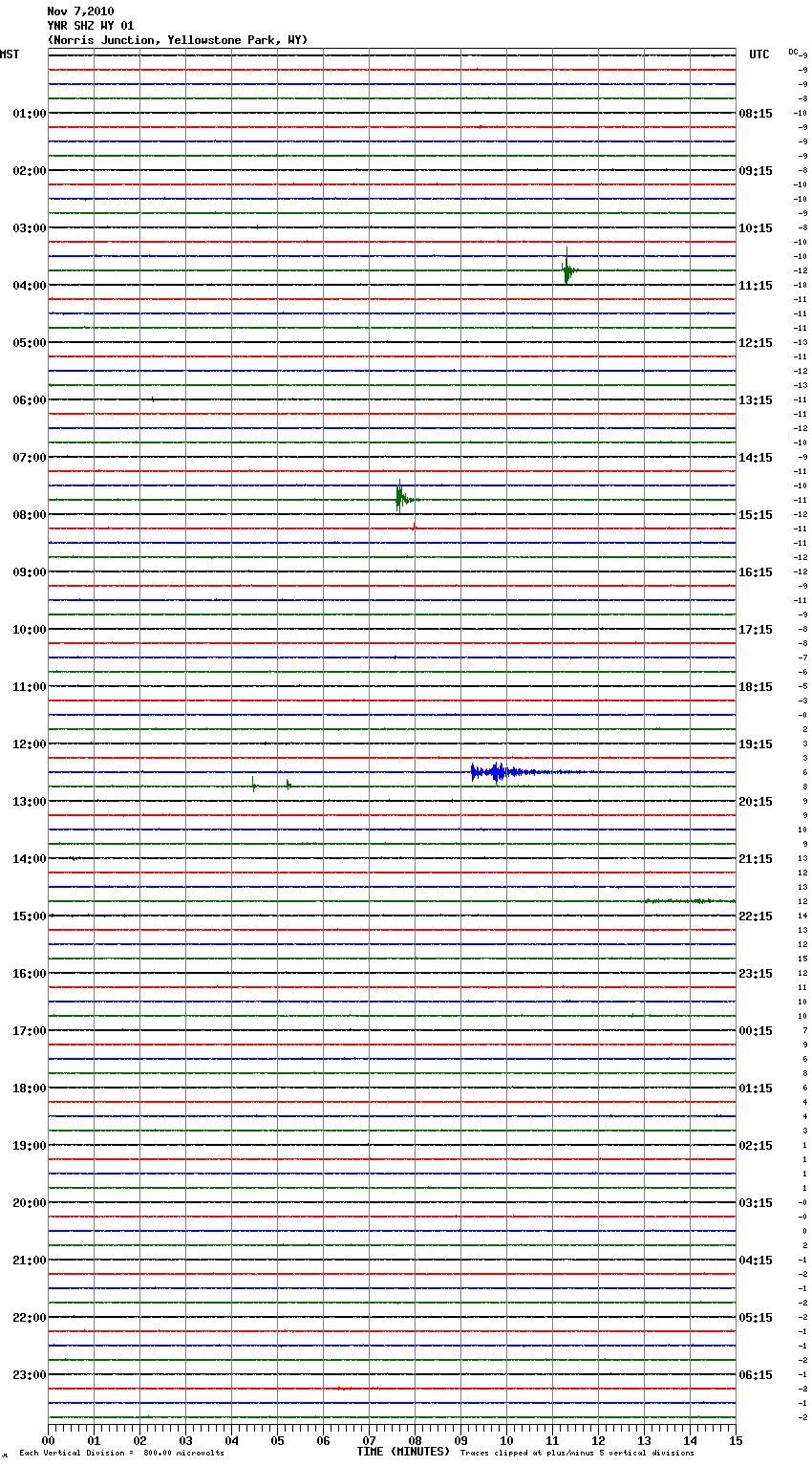Select the 08:00 MST time label
This screenshot has height=1466, width=812.
(30, 515)
